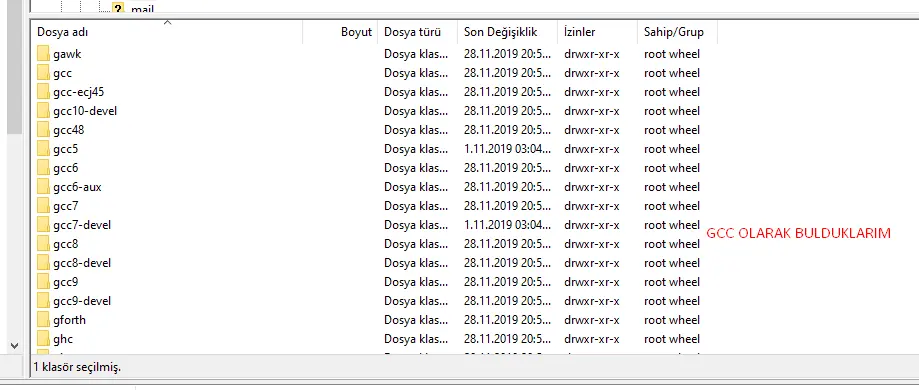Click status text '1 klasör seçilmiş.'
The height and width of the screenshot is (390, 919).
[x=77, y=368]
